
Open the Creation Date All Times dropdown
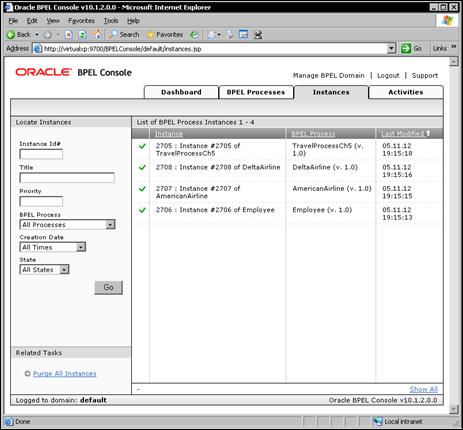point(81,247)
